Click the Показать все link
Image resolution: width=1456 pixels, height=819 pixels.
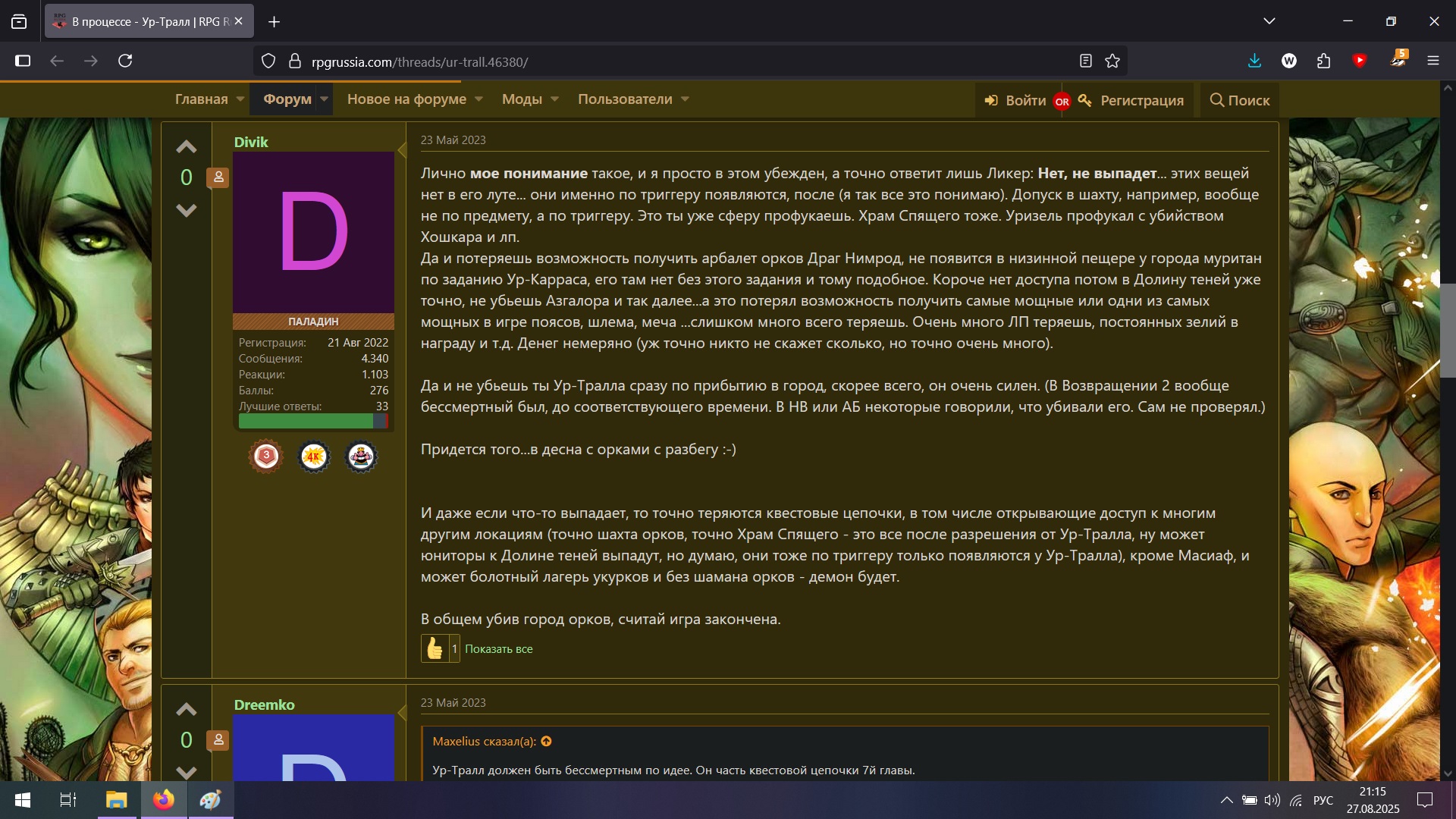pos(498,649)
